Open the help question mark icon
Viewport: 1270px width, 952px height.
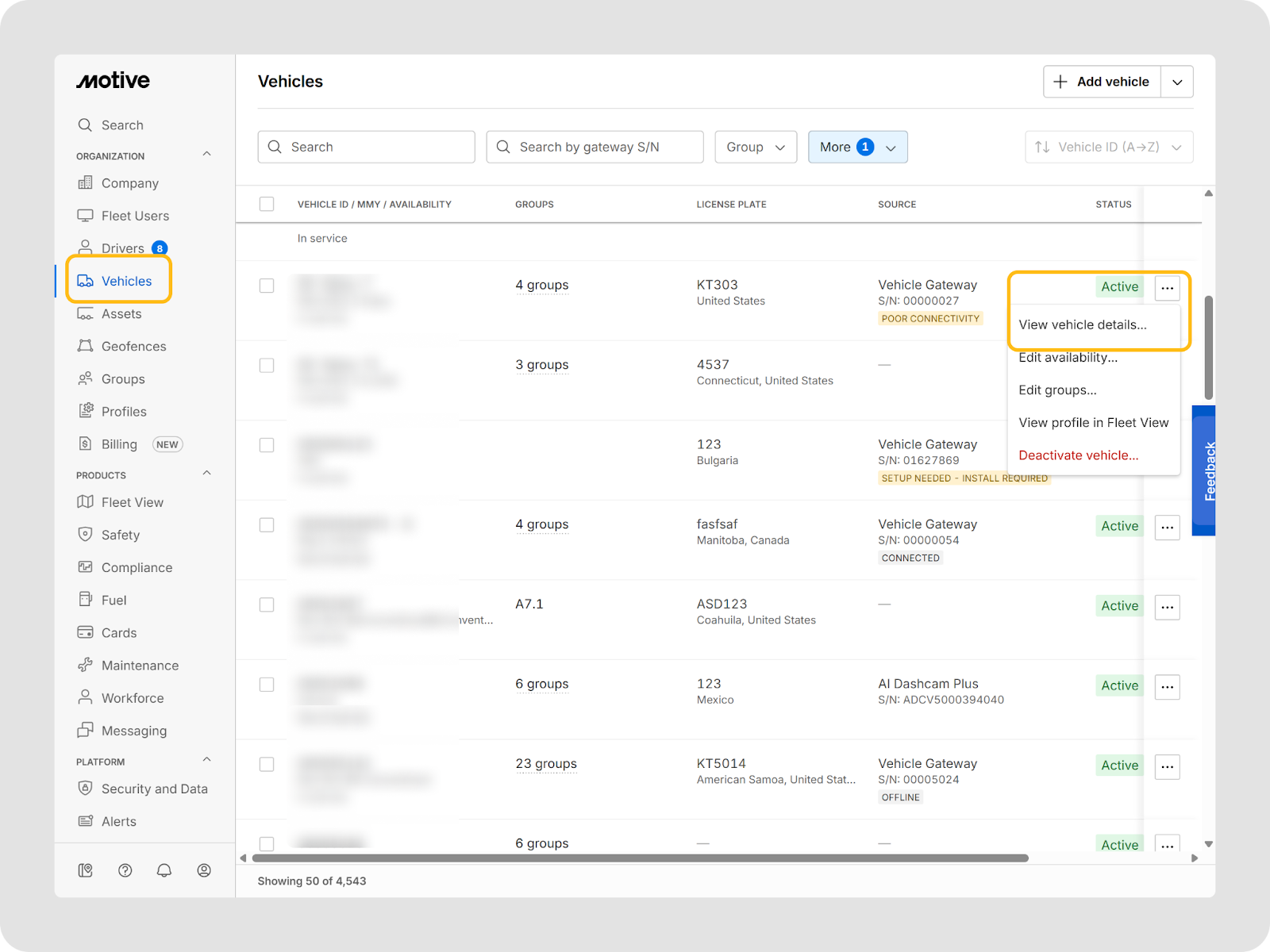(x=125, y=870)
